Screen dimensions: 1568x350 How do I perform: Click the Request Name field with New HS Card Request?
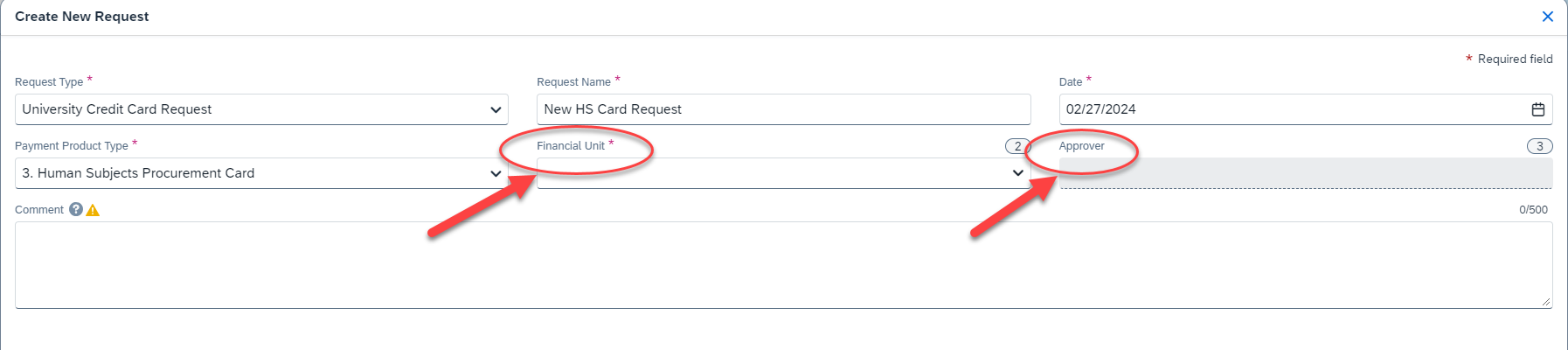[x=783, y=109]
